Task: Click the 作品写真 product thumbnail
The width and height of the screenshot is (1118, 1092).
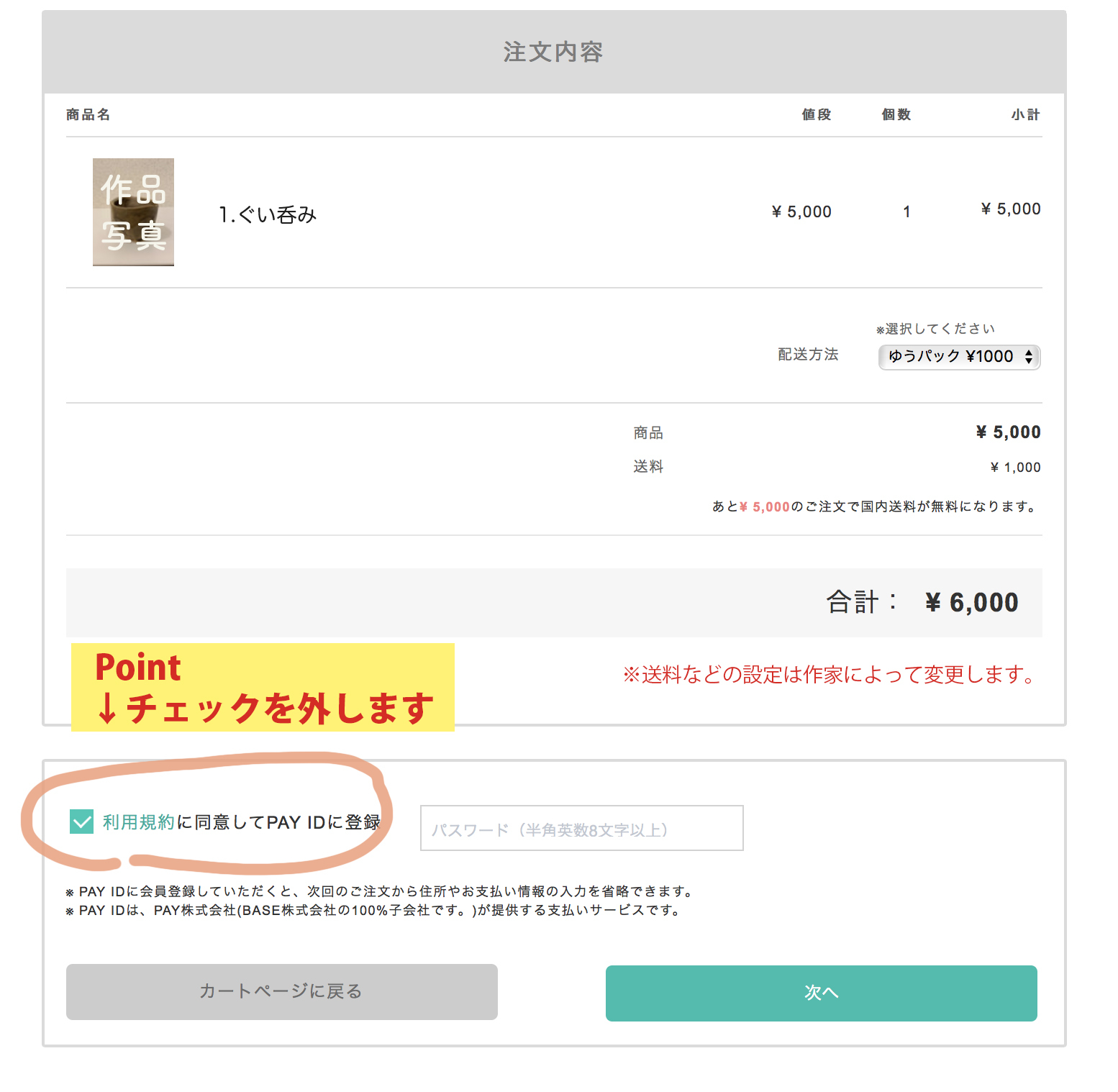Action: pyautogui.click(x=133, y=212)
